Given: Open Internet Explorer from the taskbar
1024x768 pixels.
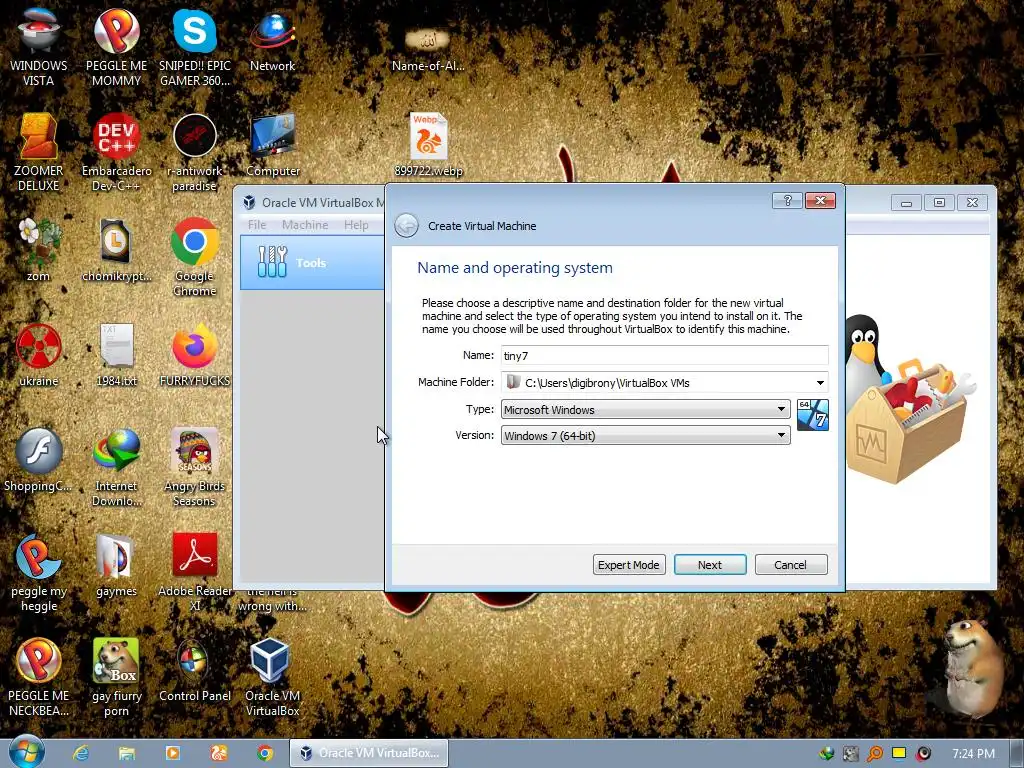Looking at the screenshot, I should [81, 753].
